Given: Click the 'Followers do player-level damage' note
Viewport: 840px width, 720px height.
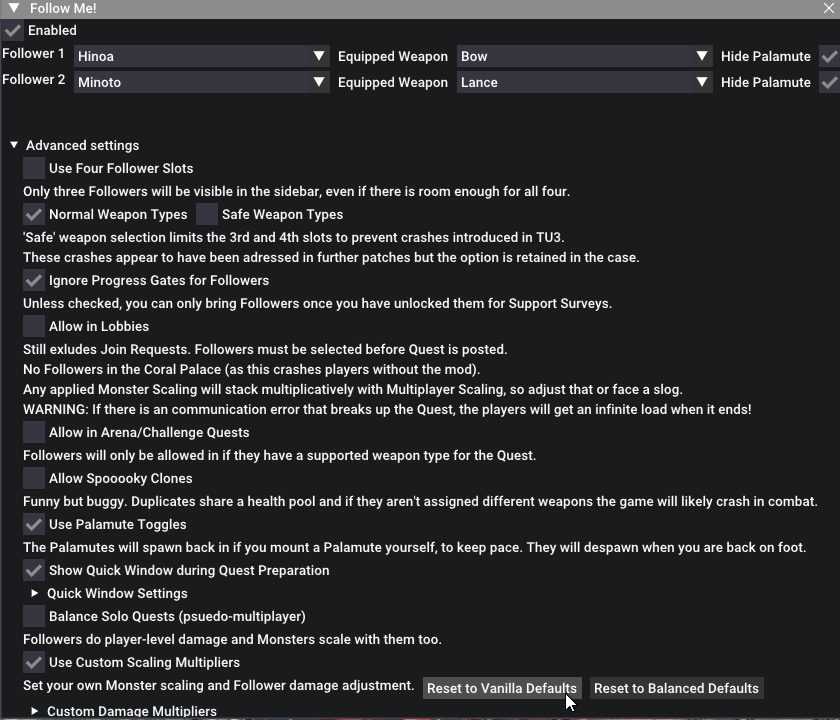Looking at the screenshot, I should 232,640.
